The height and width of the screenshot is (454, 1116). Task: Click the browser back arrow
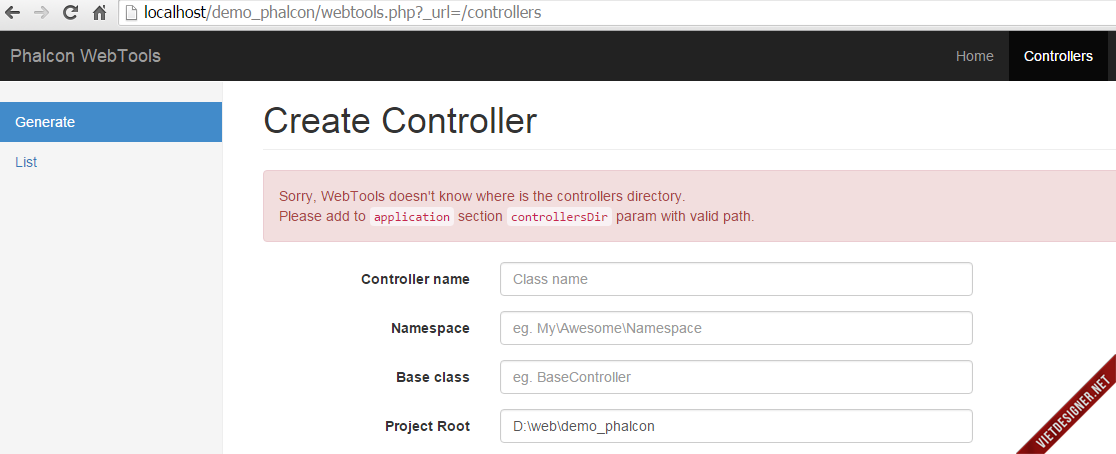(x=14, y=14)
